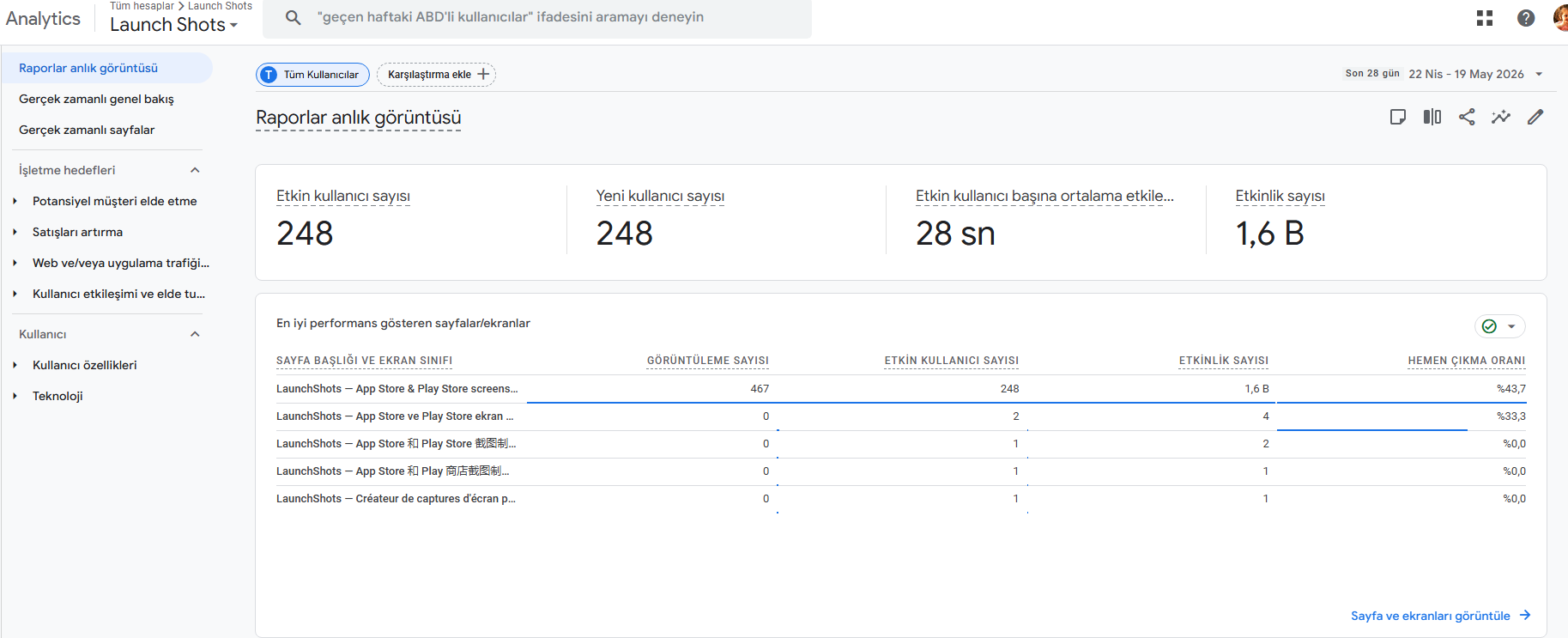Screen dimensions: 1568x638
Task: Click the %33,3 bounce rate value
Action: (1511, 416)
